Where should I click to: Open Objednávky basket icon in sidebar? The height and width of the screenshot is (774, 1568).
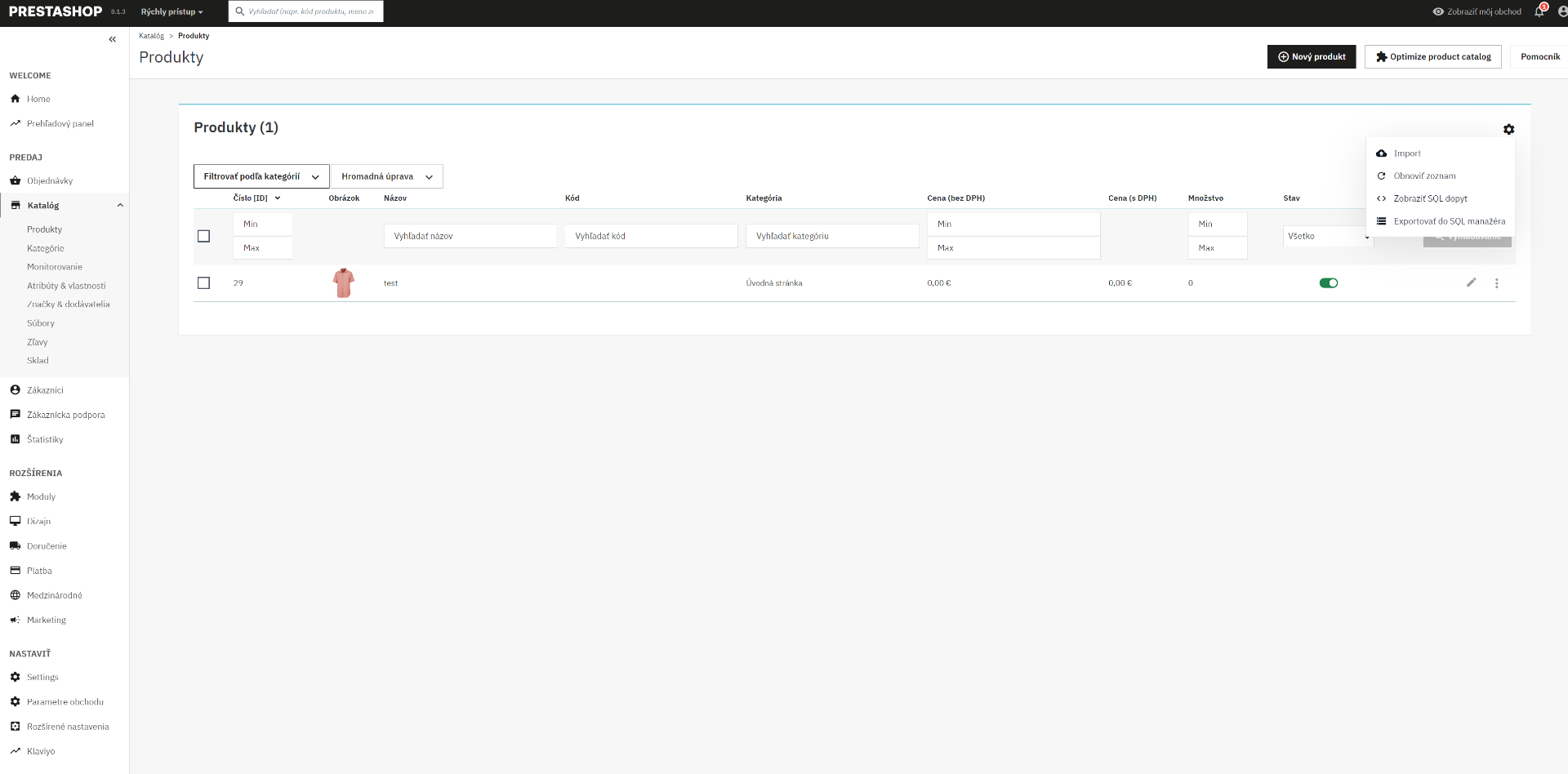coord(15,180)
